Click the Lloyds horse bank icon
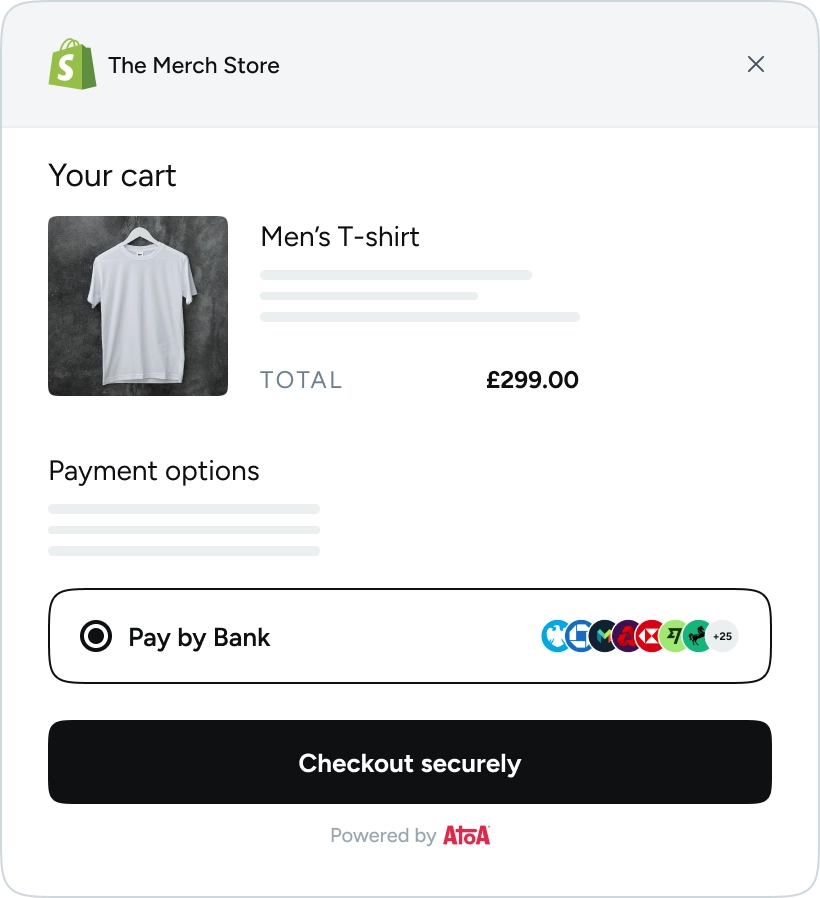The height and width of the screenshot is (898, 820). coord(698,636)
